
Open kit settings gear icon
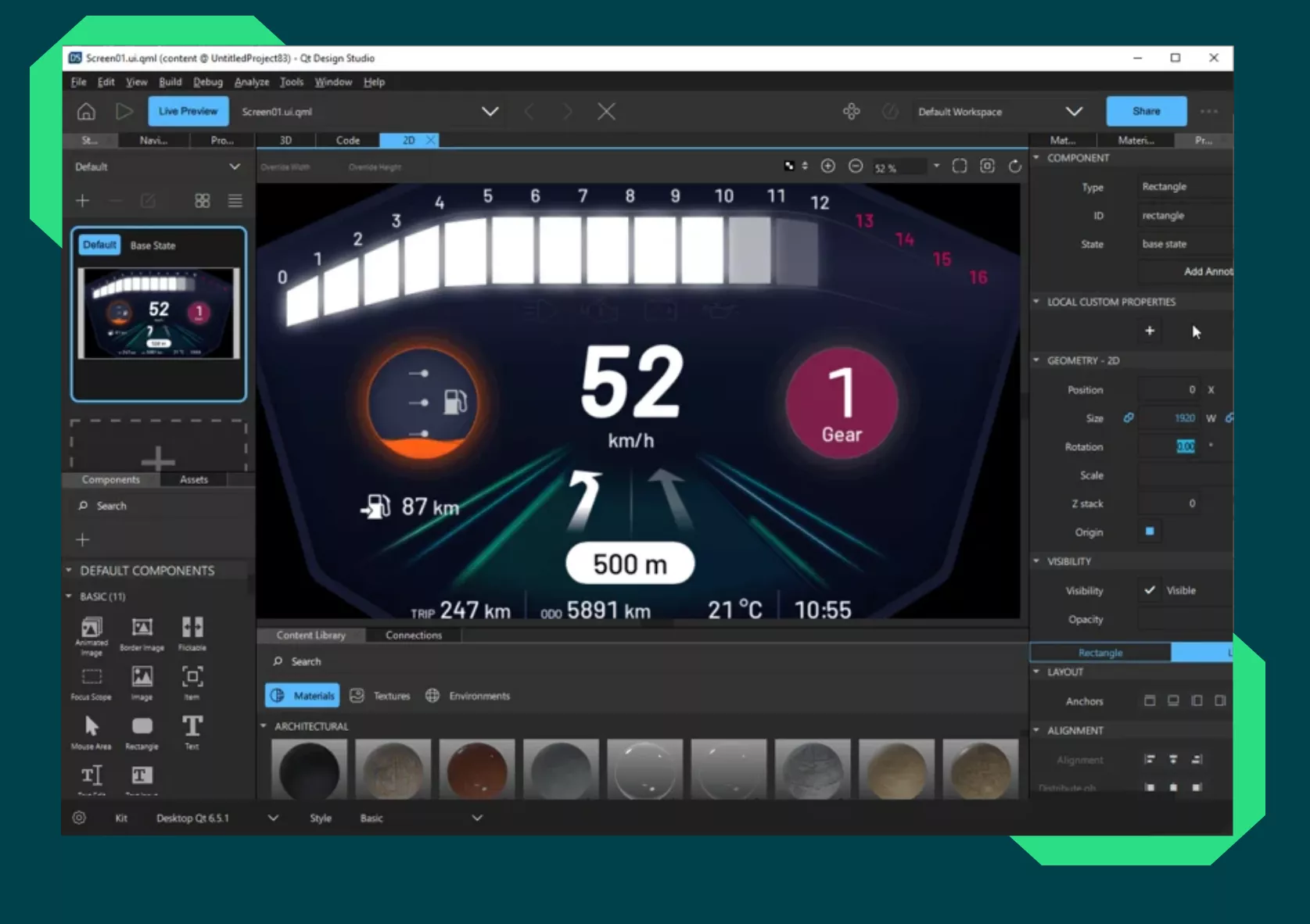79,818
